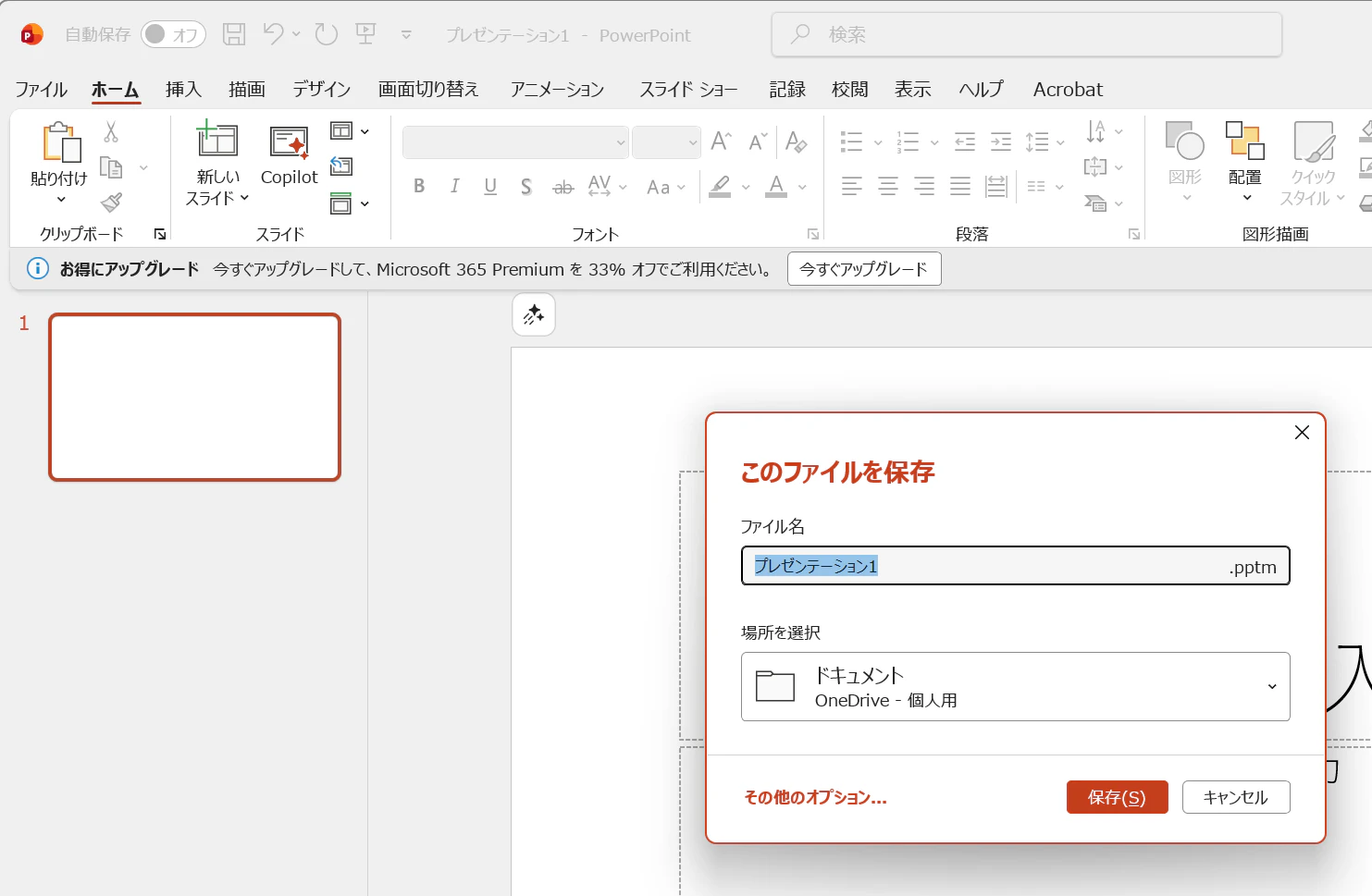The height and width of the screenshot is (896, 1372).
Task: Click the Save (floppy disk) icon in title bar
Action: 234,34
